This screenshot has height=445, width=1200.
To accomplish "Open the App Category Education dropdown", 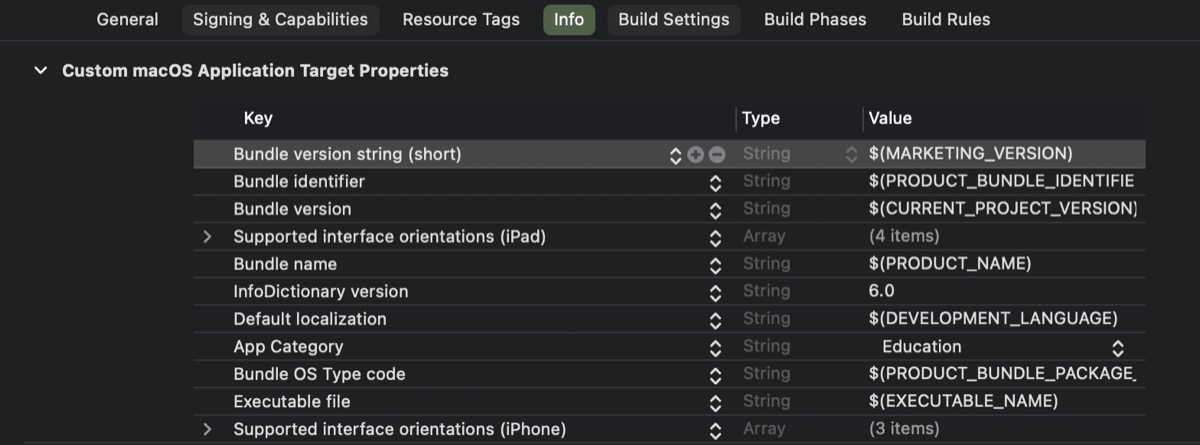I will (x=1001, y=347).
